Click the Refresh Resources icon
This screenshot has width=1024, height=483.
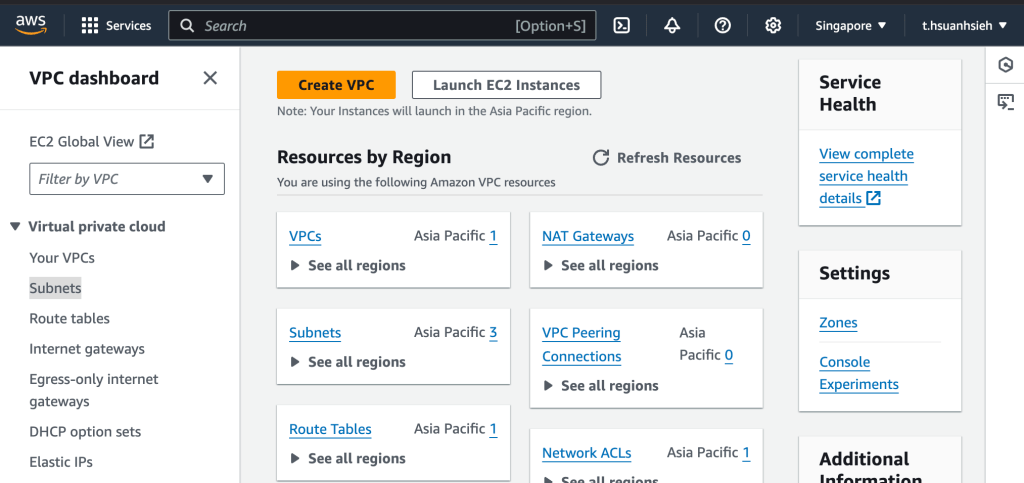click(x=601, y=158)
